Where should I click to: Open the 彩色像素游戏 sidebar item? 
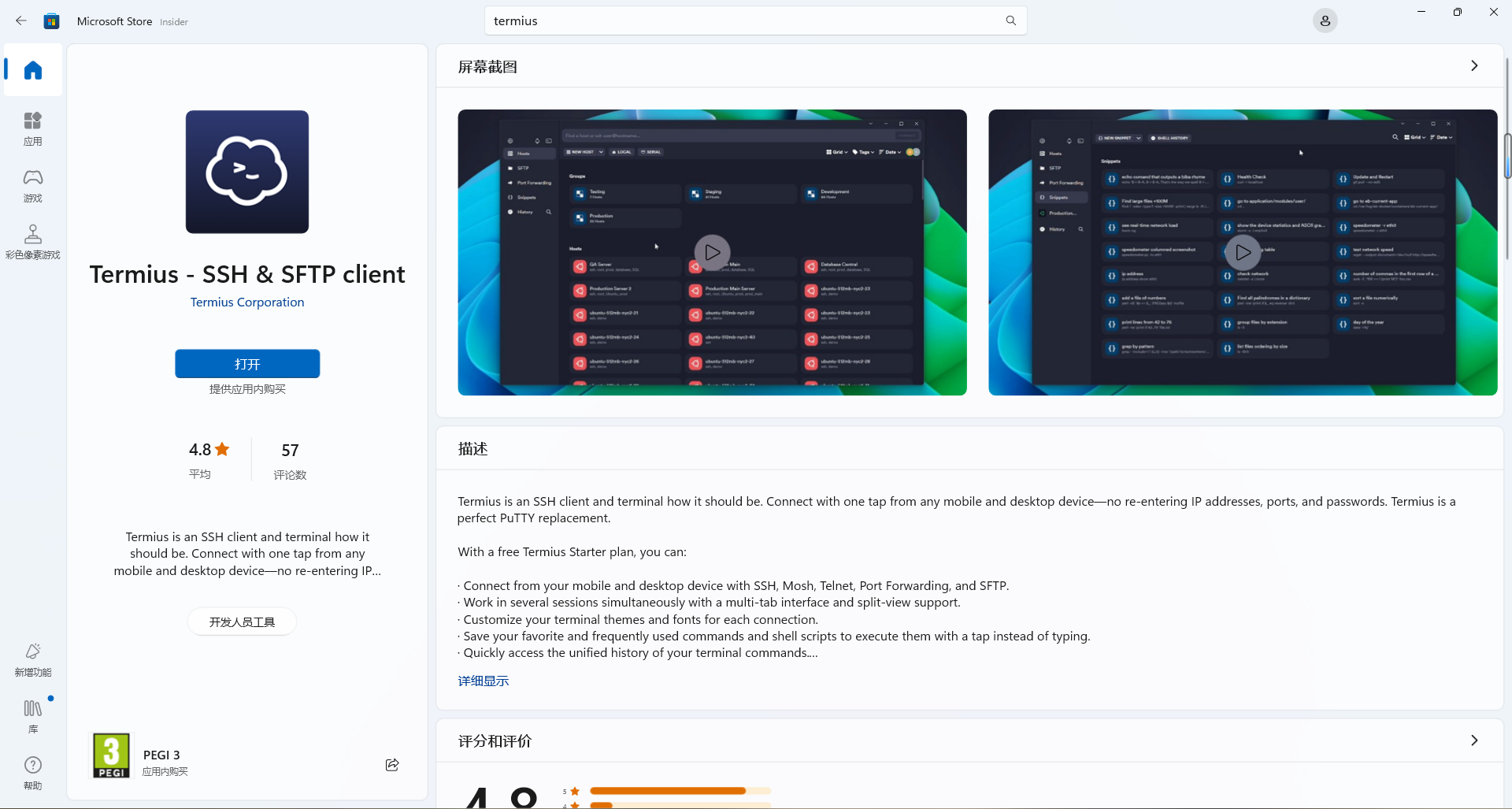point(33,242)
